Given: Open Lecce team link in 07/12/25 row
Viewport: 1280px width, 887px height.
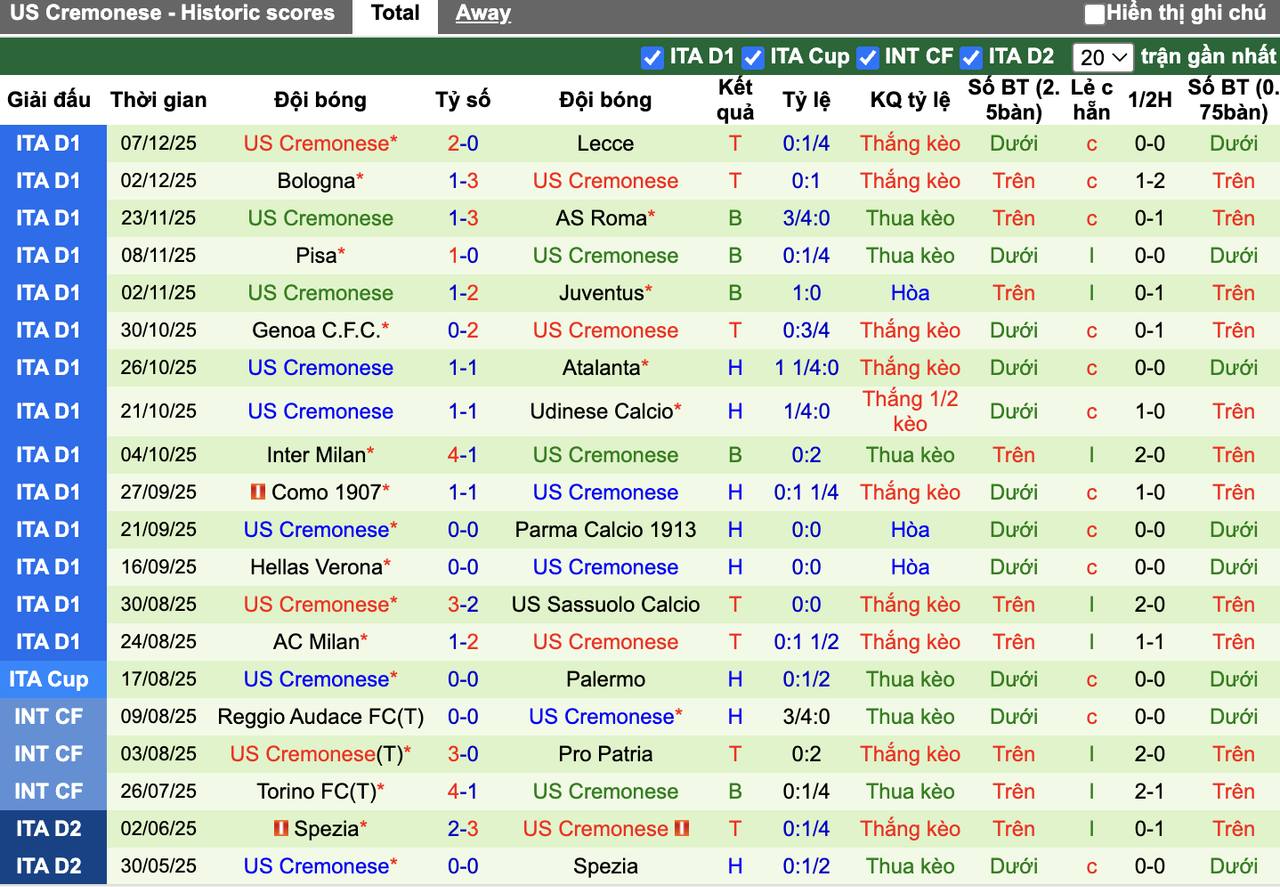Looking at the screenshot, I should (x=605, y=144).
